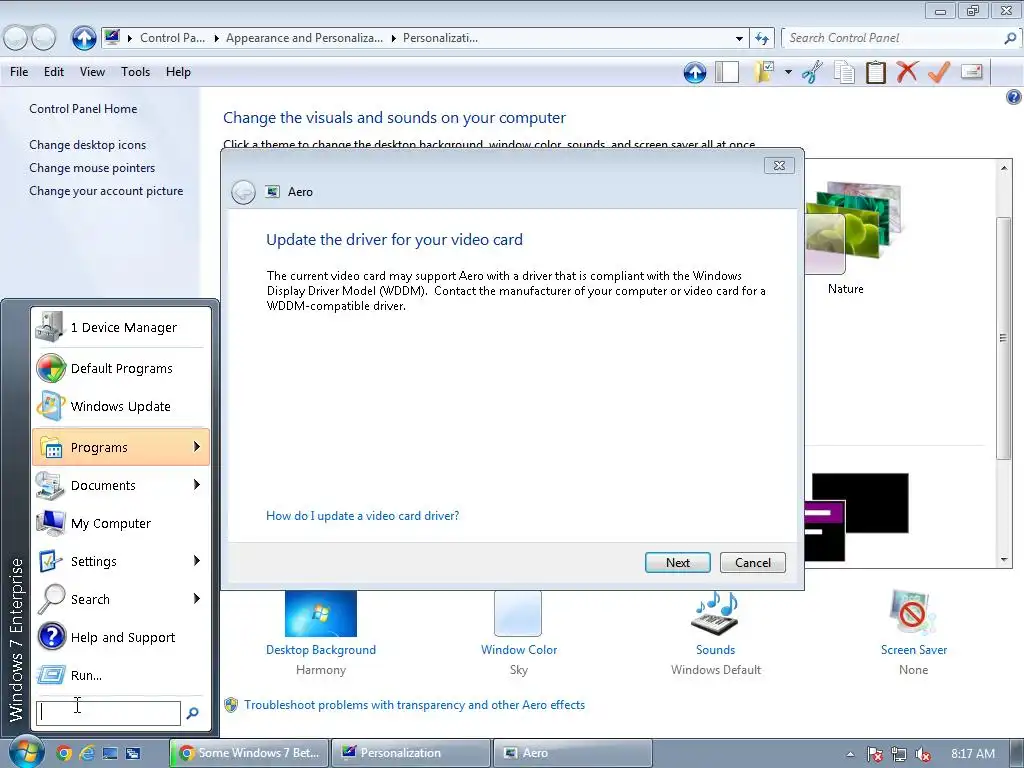This screenshot has width=1024, height=768.
Task: Click the theme list scrollbar down arrow
Action: point(1004,560)
